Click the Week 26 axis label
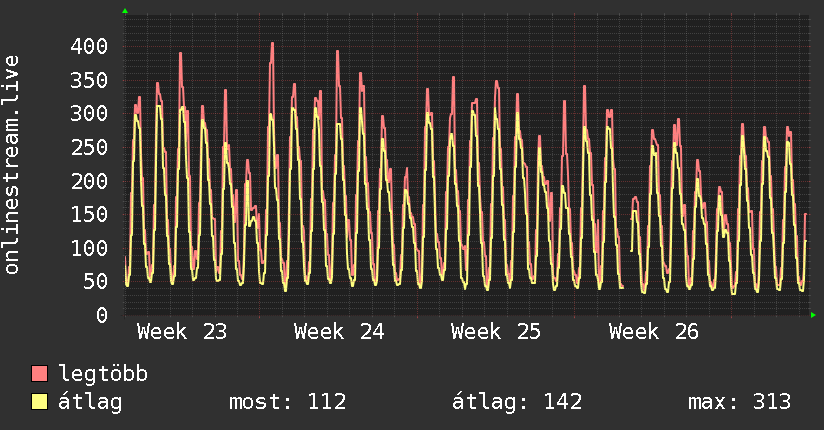The width and height of the screenshot is (824, 430). coord(654,332)
